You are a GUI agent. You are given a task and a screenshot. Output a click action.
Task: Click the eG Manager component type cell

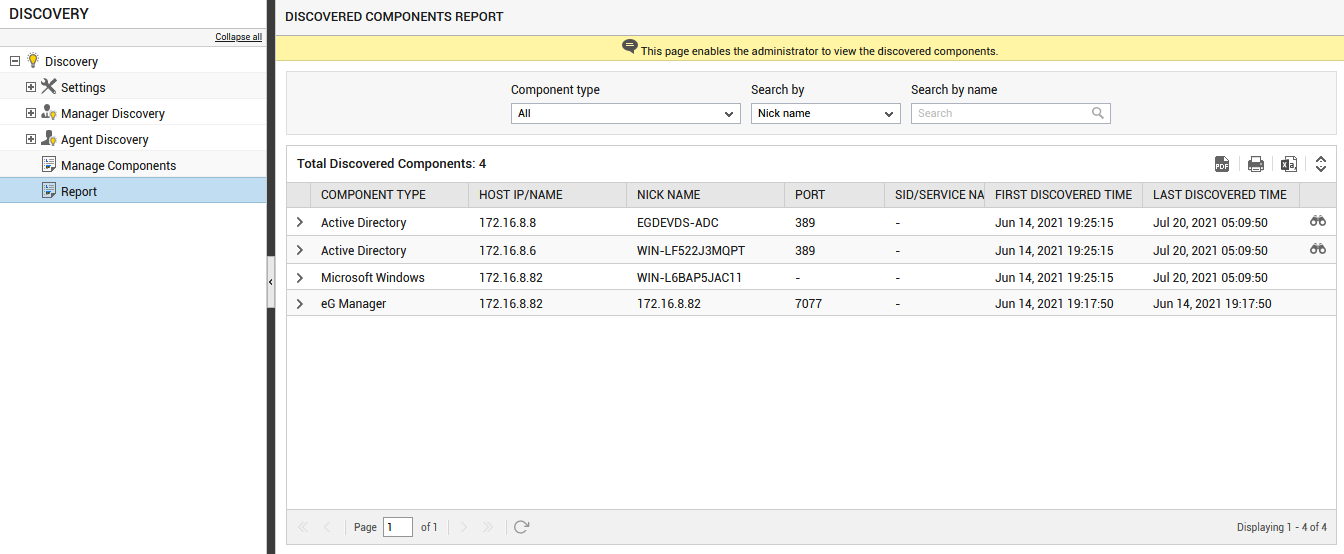coord(353,304)
